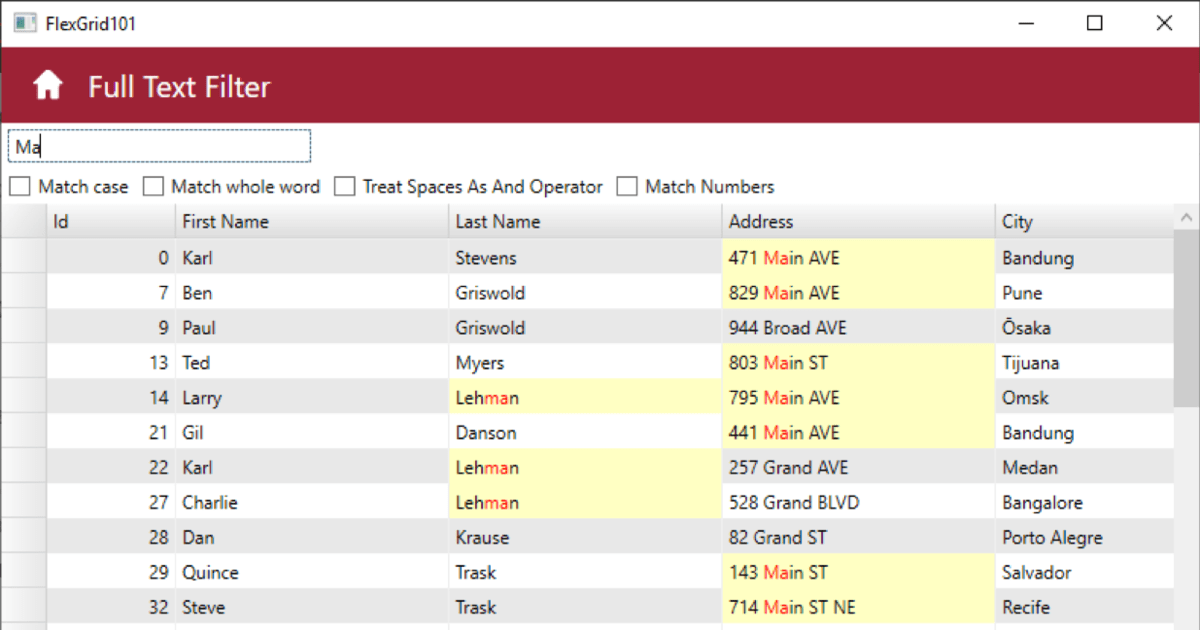Image resolution: width=1200 pixels, height=630 pixels.
Task: Select the row header for Id 0
Action: [23, 258]
